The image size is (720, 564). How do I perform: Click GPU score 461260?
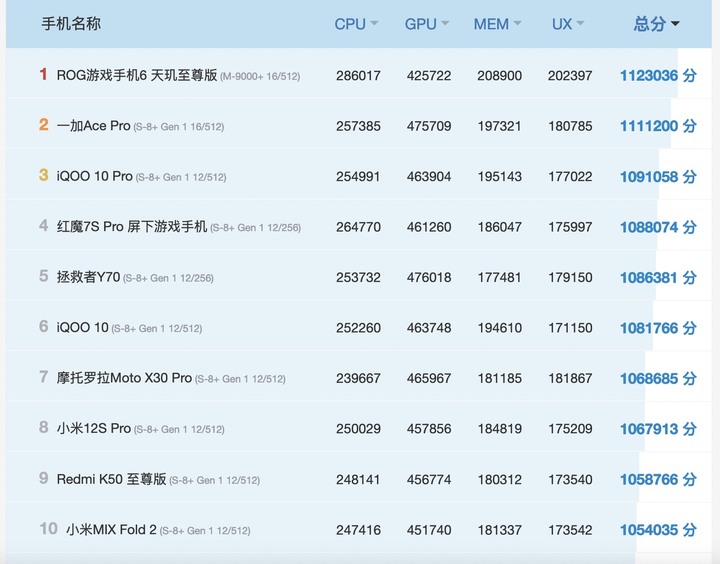pos(429,227)
